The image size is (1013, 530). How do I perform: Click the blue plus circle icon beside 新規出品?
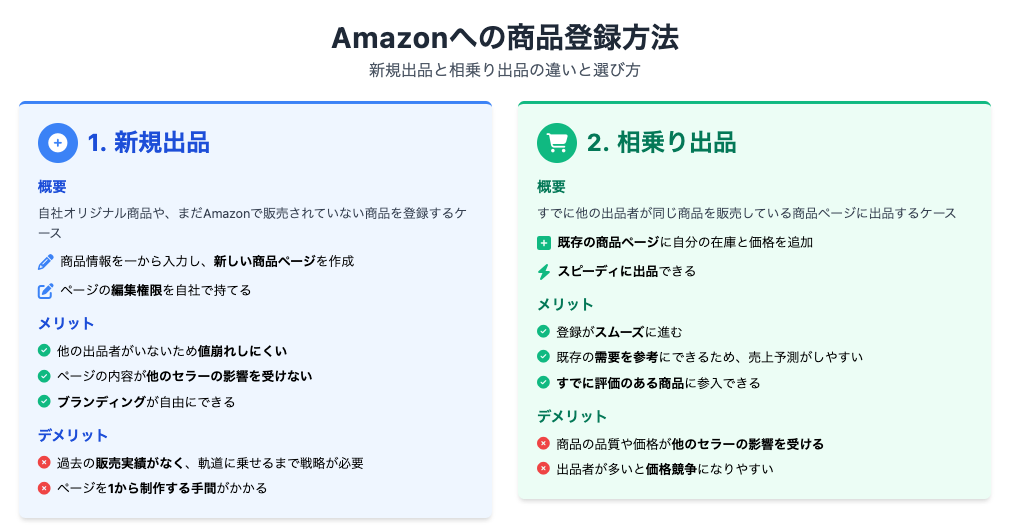click(x=57, y=143)
